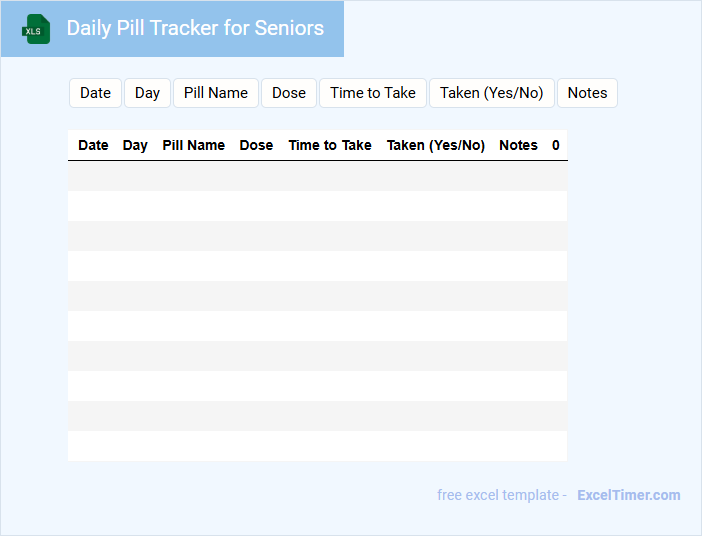Click the green XLS file icon

coord(37,29)
